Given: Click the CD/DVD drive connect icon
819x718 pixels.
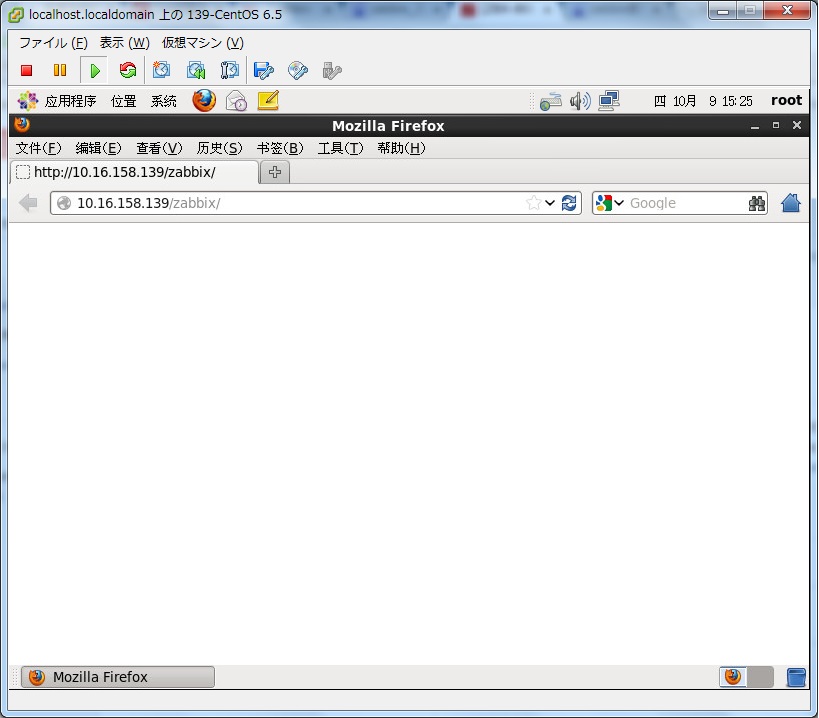Looking at the screenshot, I should click(298, 70).
